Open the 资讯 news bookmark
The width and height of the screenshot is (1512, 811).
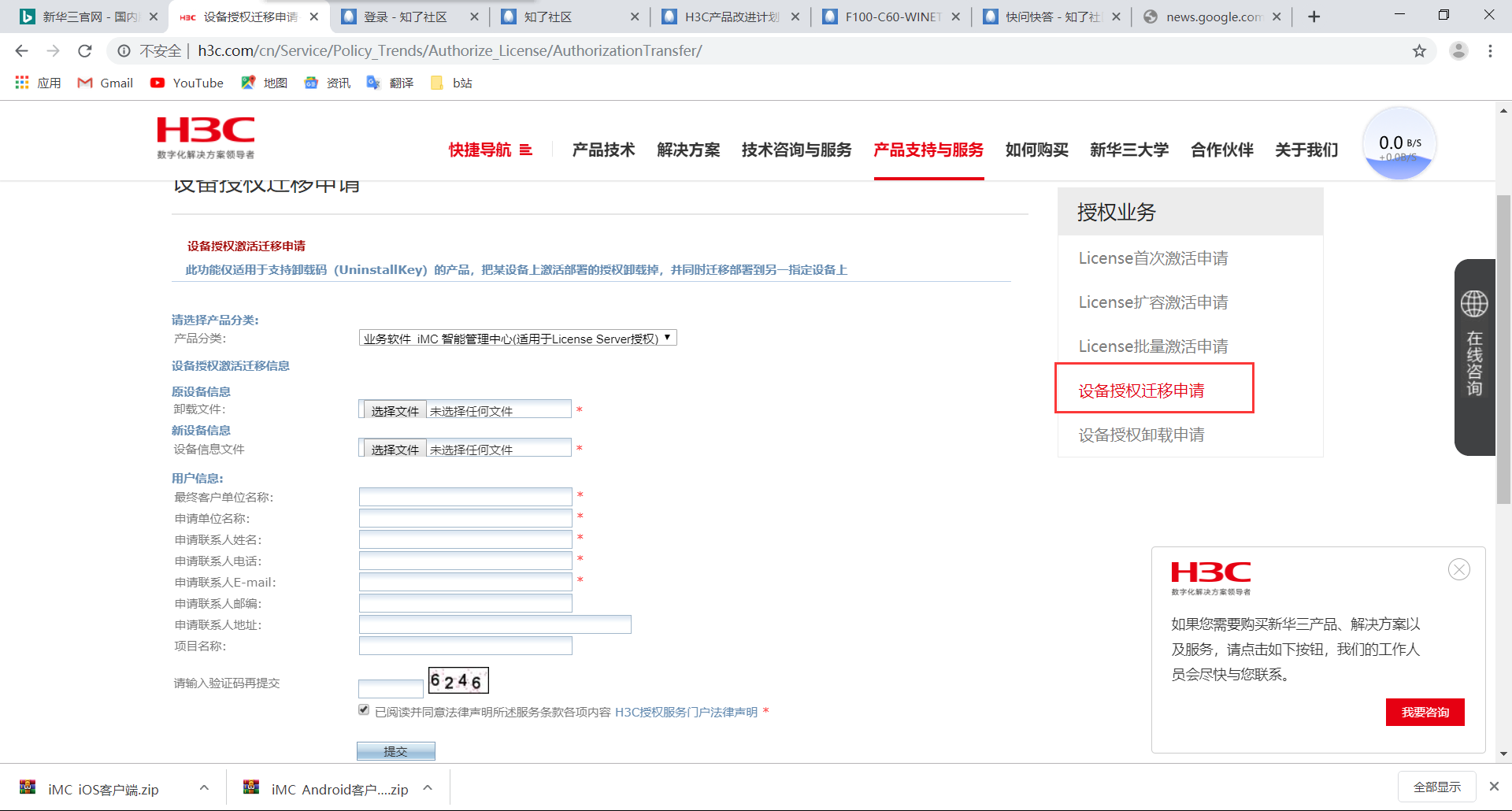pyautogui.click(x=328, y=83)
